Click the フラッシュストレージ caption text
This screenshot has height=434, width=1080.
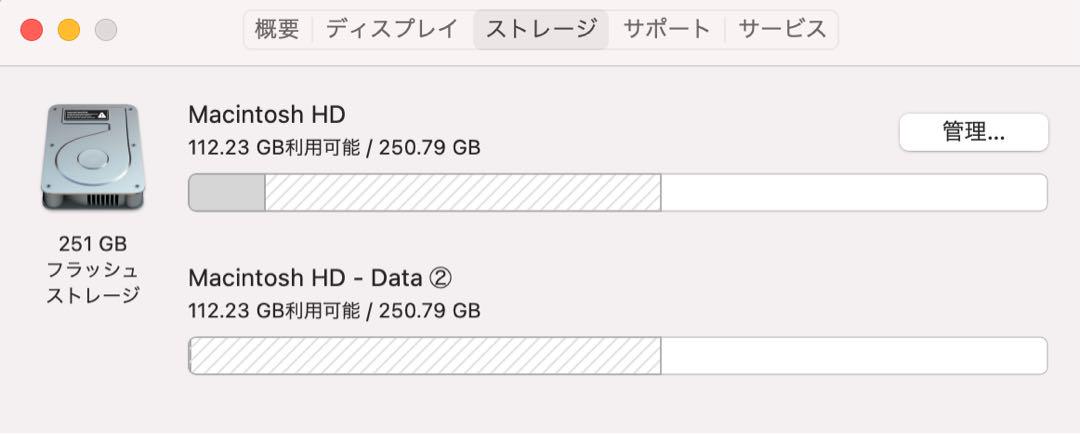93,282
